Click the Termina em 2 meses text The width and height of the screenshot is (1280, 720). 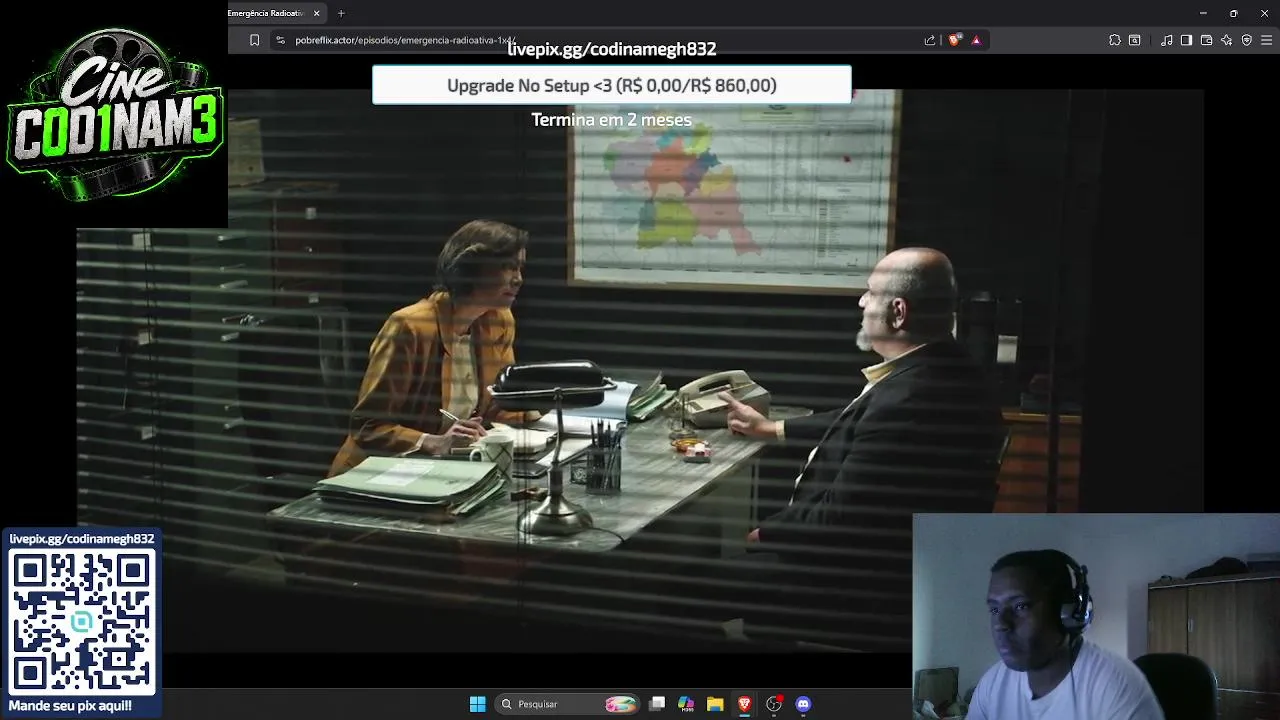pos(611,119)
